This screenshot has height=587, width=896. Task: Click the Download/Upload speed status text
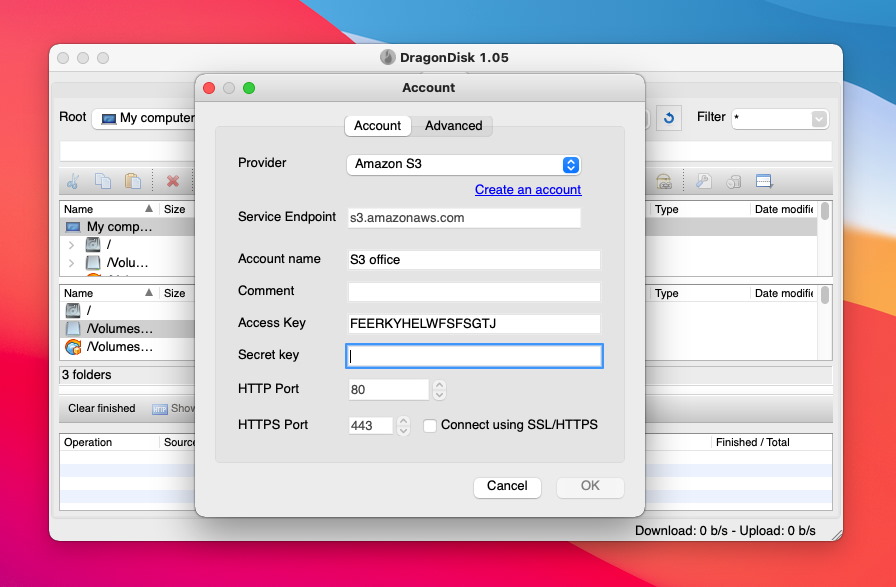(725, 531)
